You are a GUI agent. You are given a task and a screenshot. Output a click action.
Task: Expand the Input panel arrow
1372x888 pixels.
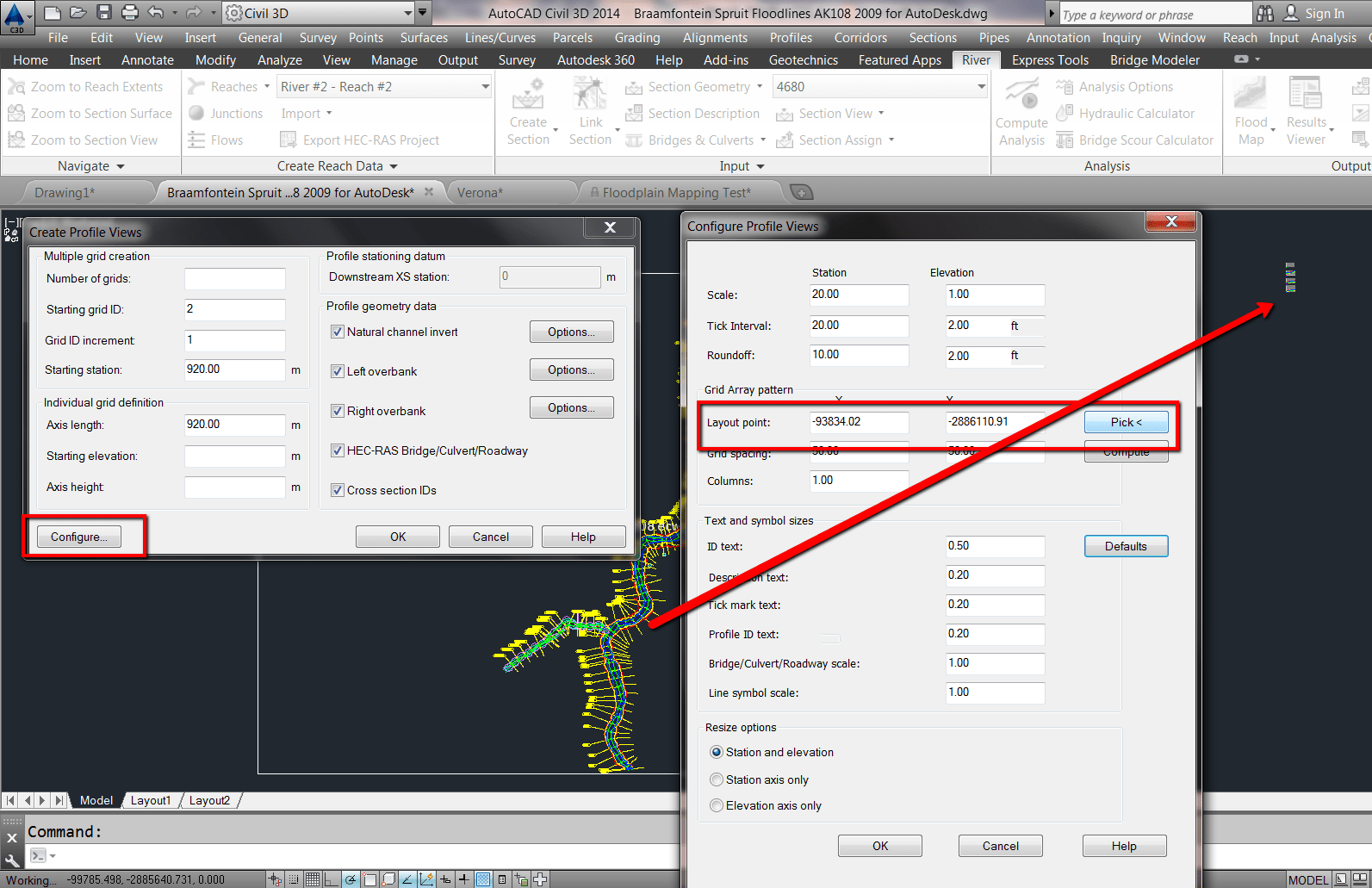point(760,166)
